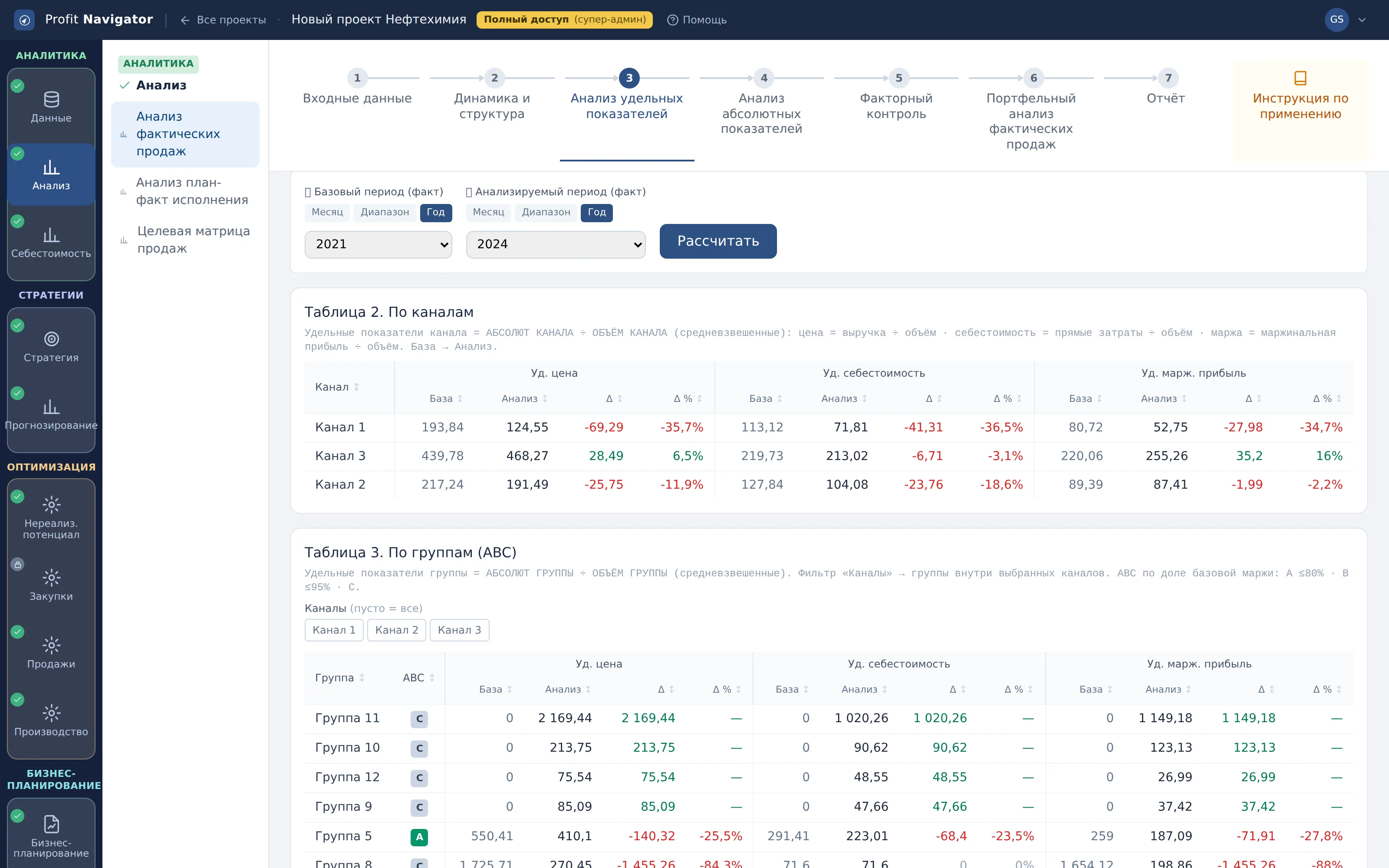Open the Стратегия target icon section
Screen dimensions: 1389x868
[51, 347]
